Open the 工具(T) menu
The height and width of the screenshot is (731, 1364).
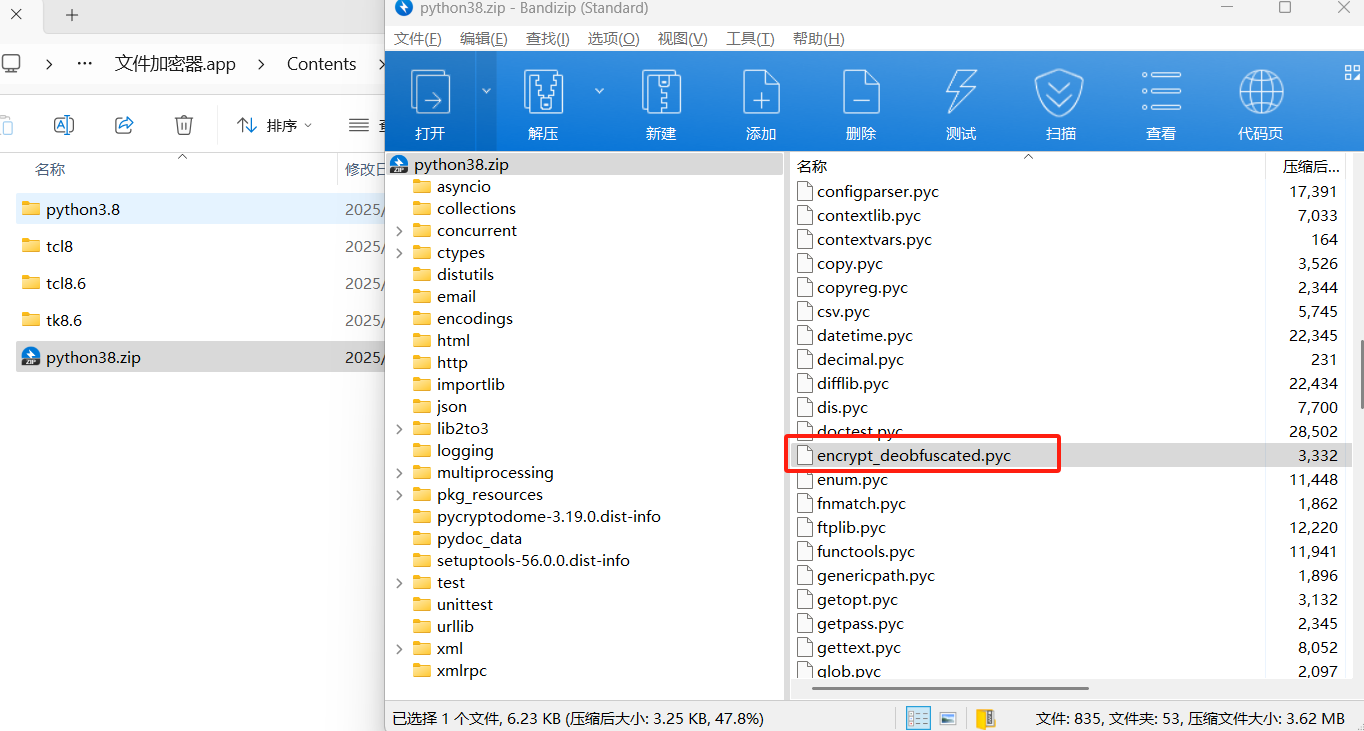click(x=750, y=39)
